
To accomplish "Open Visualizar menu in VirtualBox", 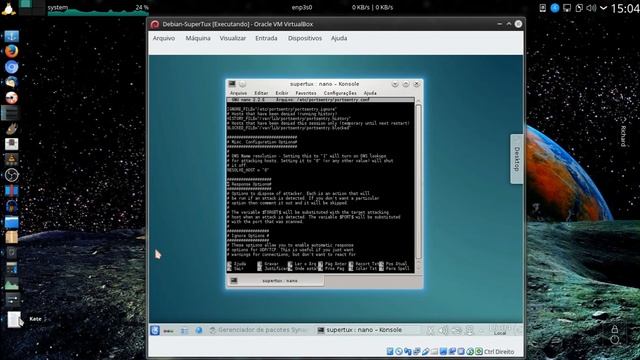I will (x=233, y=38).
